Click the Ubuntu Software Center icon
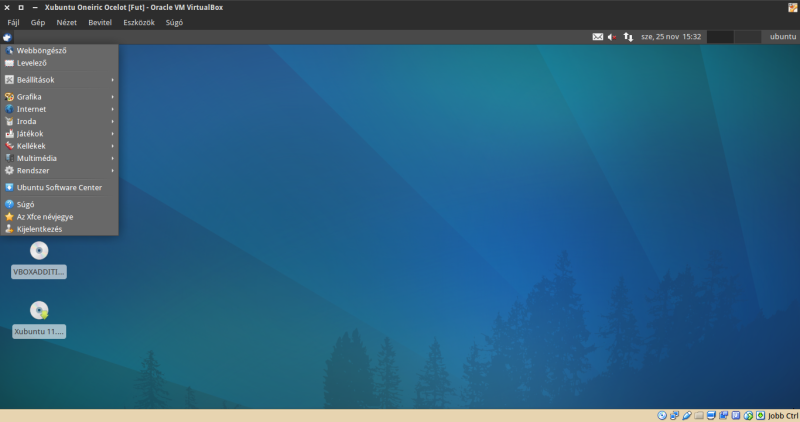800x422 pixels. point(9,187)
